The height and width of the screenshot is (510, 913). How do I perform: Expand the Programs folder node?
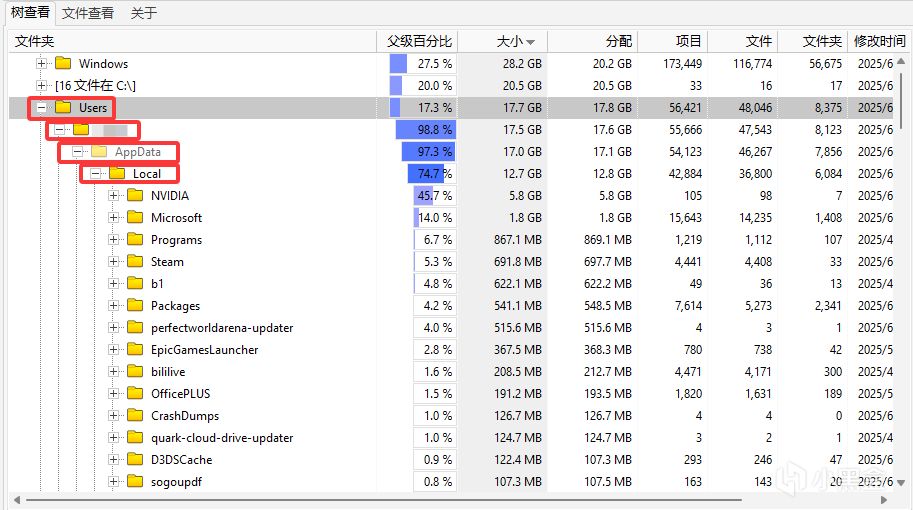(114, 240)
